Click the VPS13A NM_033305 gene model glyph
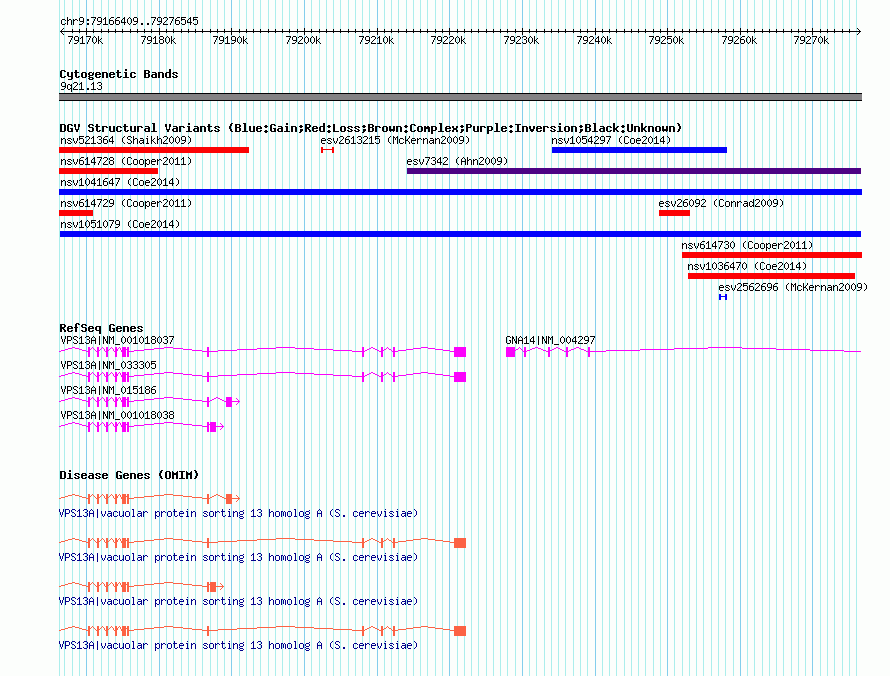Image resolution: width=890 pixels, height=676 pixels. [262, 377]
